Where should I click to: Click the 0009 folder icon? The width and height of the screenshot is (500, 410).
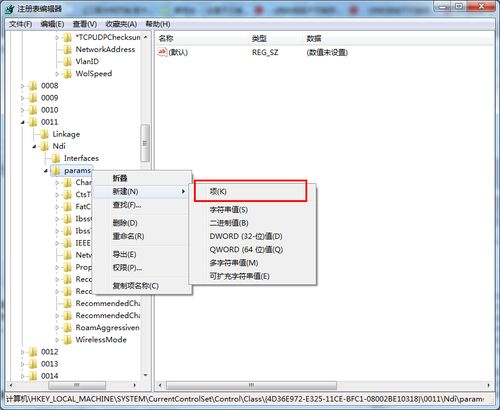[x=33, y=98]
